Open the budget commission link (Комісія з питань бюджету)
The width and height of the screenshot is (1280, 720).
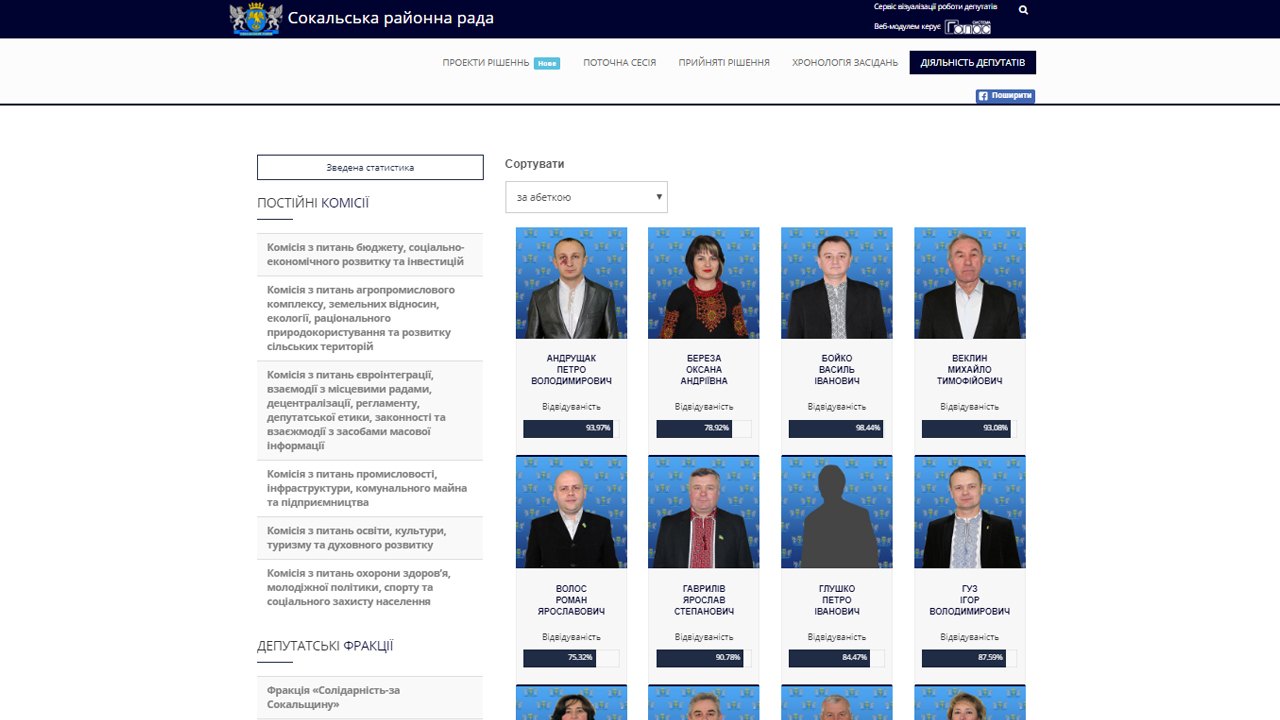pyautogui.click(x=365, y=254)
